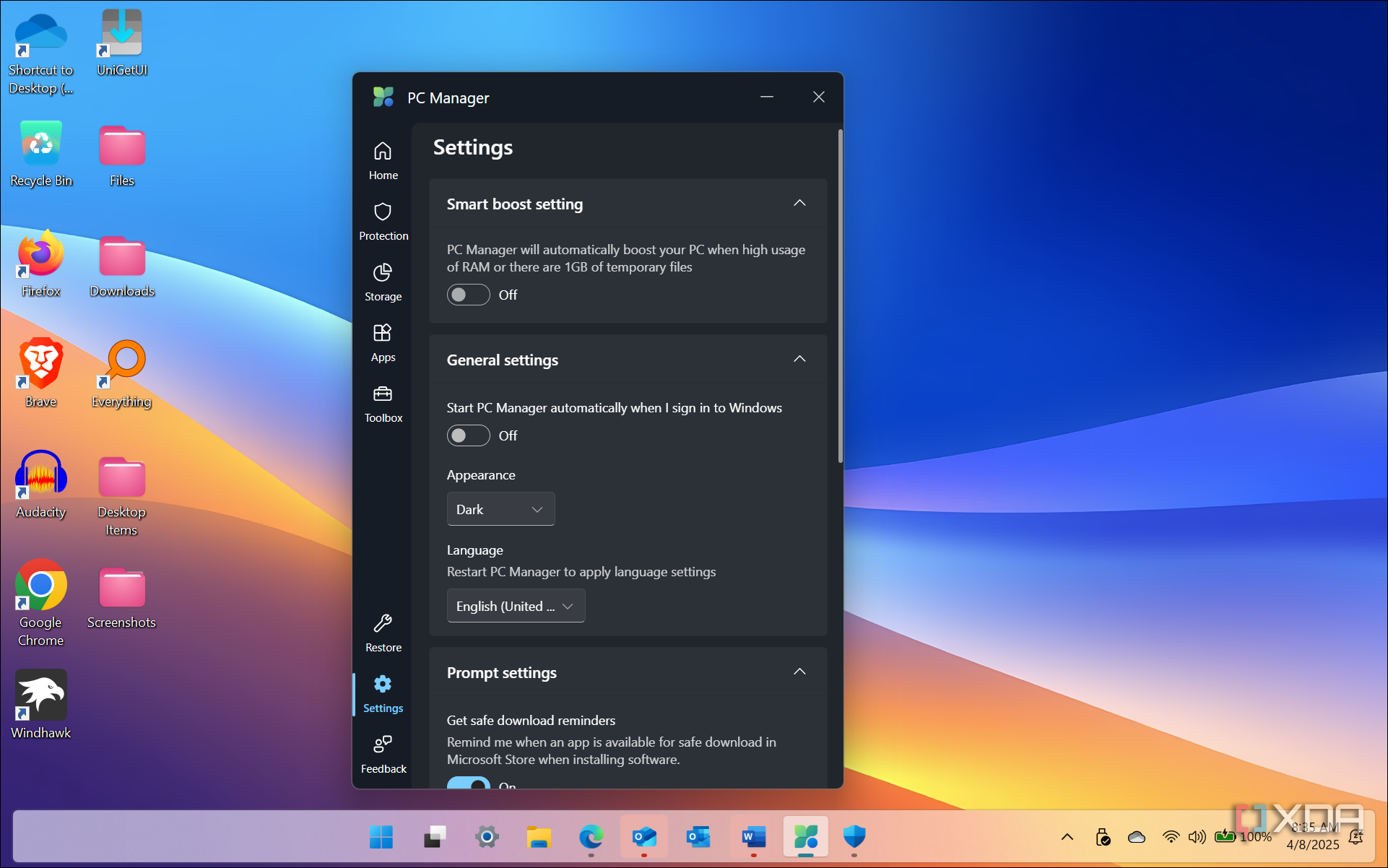The image size is (1388, 868).
Task: Open the Windows Start button
Action: click(381, 837)
